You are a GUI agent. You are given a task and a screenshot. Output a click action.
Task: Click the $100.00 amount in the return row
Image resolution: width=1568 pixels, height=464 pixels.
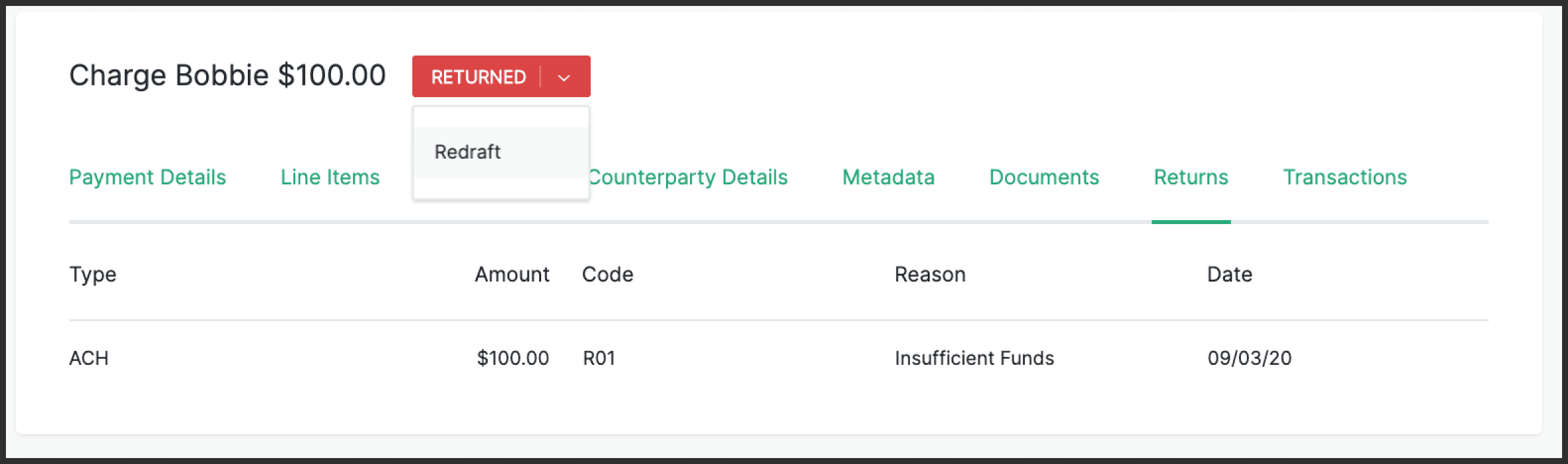[x=513, y=358]
